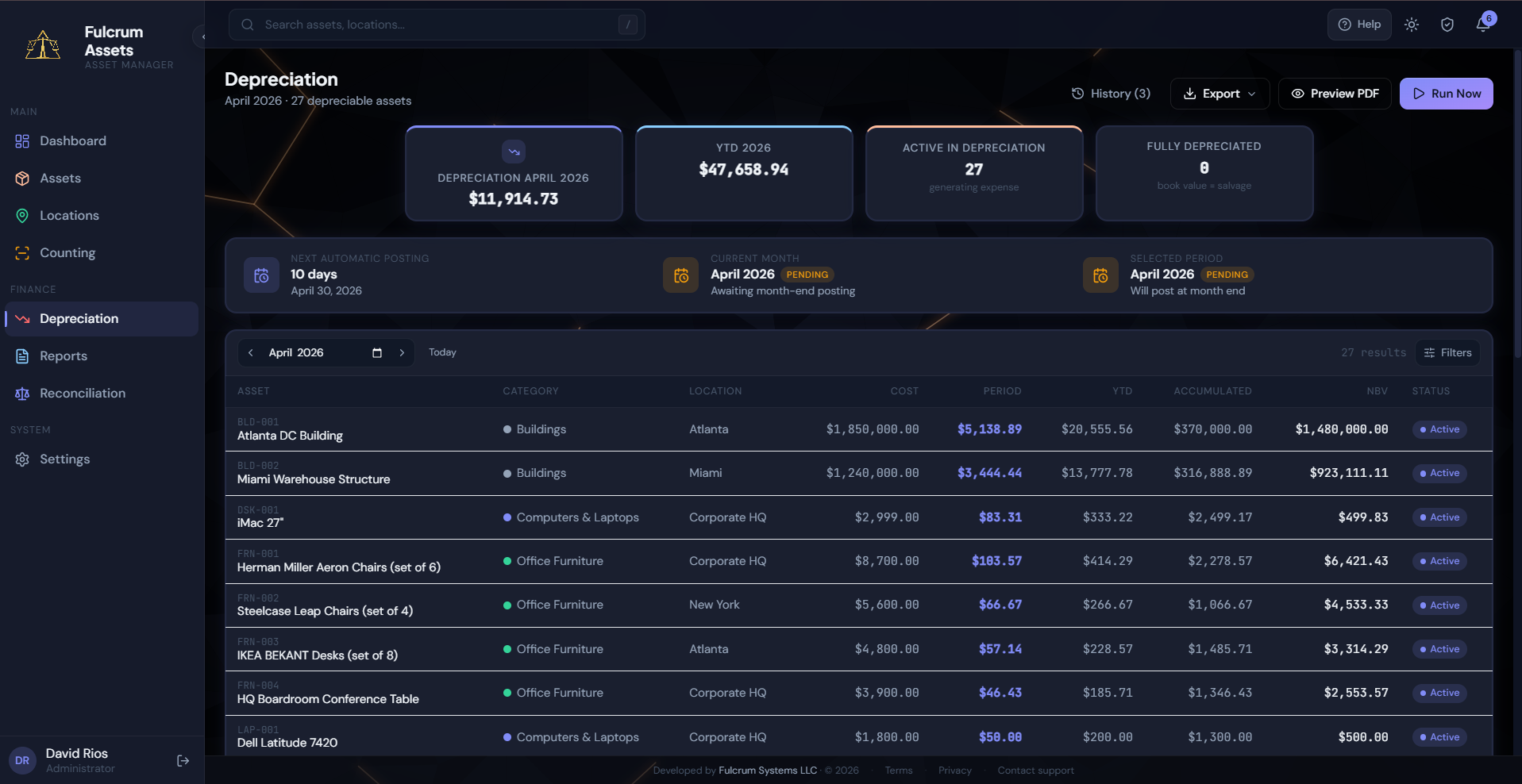Open Preview PDF

[x=1334, y=93]
